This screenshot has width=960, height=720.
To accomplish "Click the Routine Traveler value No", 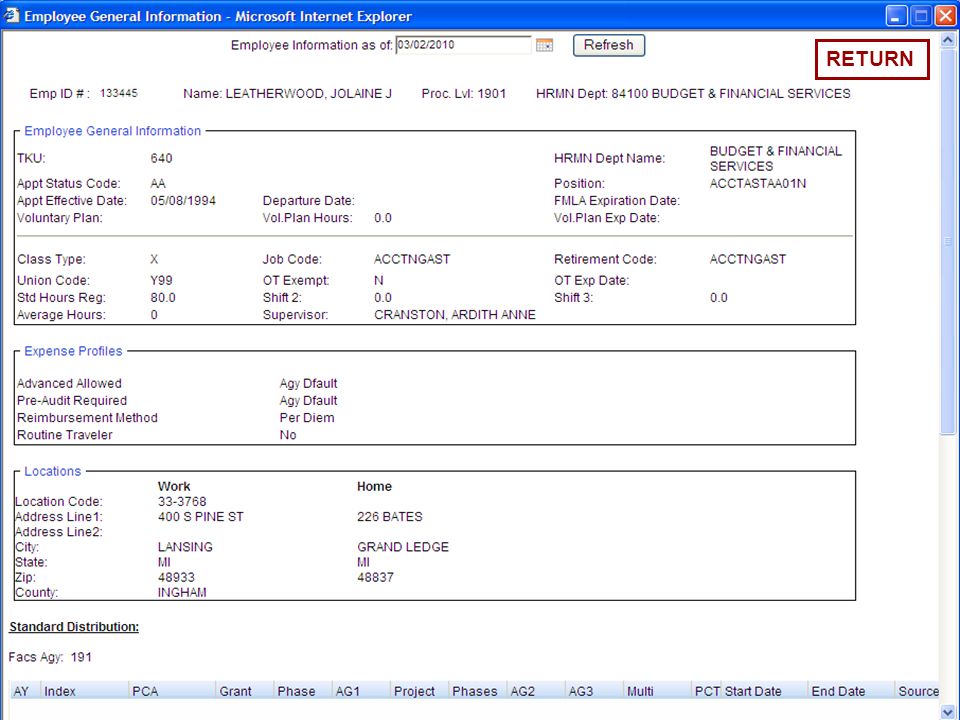I will point(288,435).
